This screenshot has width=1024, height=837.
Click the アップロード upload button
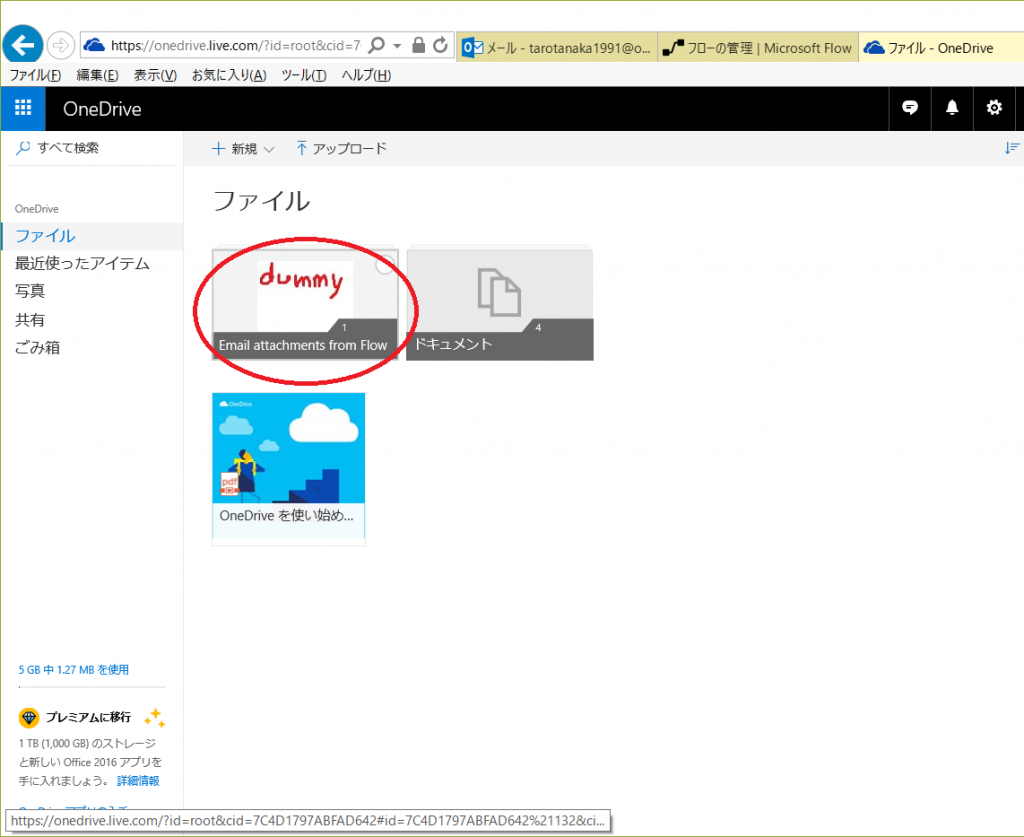point(342,149)
